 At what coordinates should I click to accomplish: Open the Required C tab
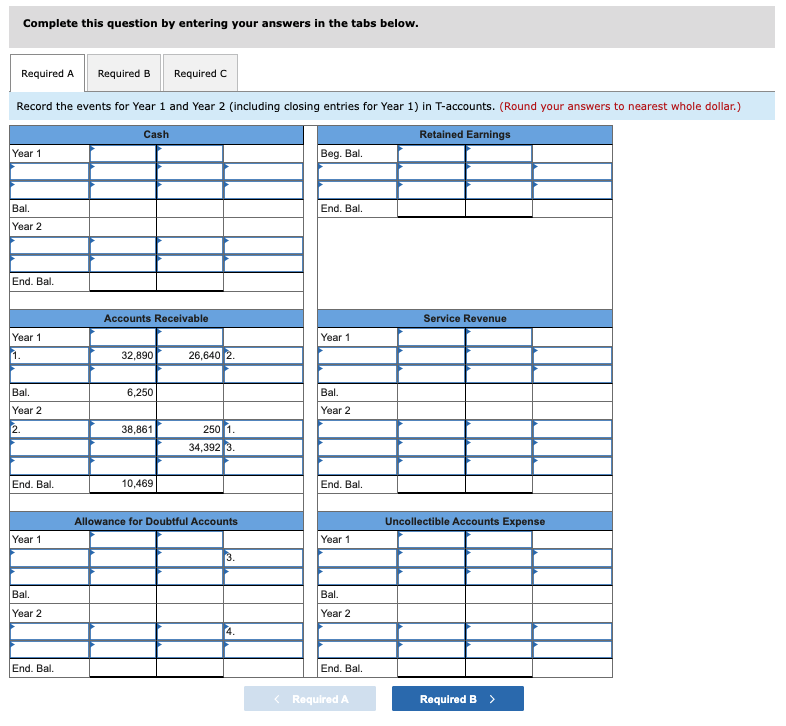point(200,73)
